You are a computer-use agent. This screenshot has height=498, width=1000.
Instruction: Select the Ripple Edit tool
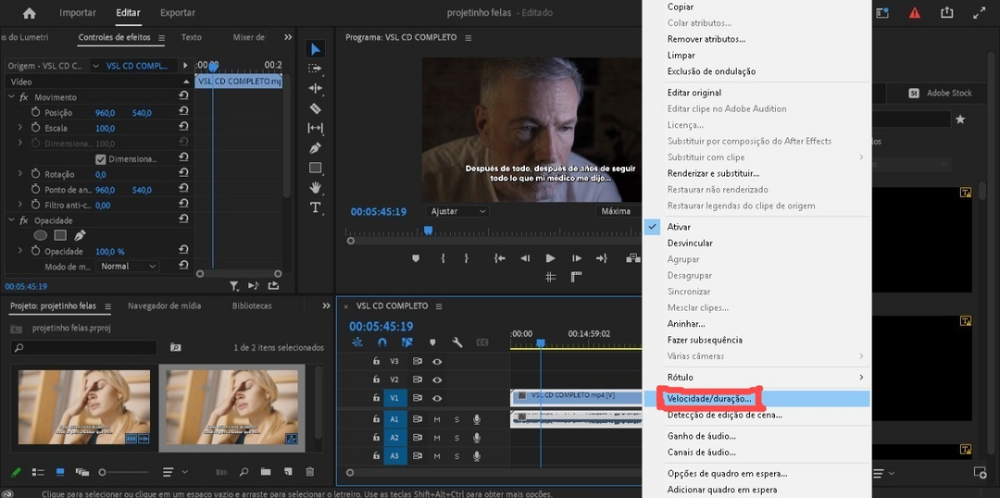click(315, 88)
